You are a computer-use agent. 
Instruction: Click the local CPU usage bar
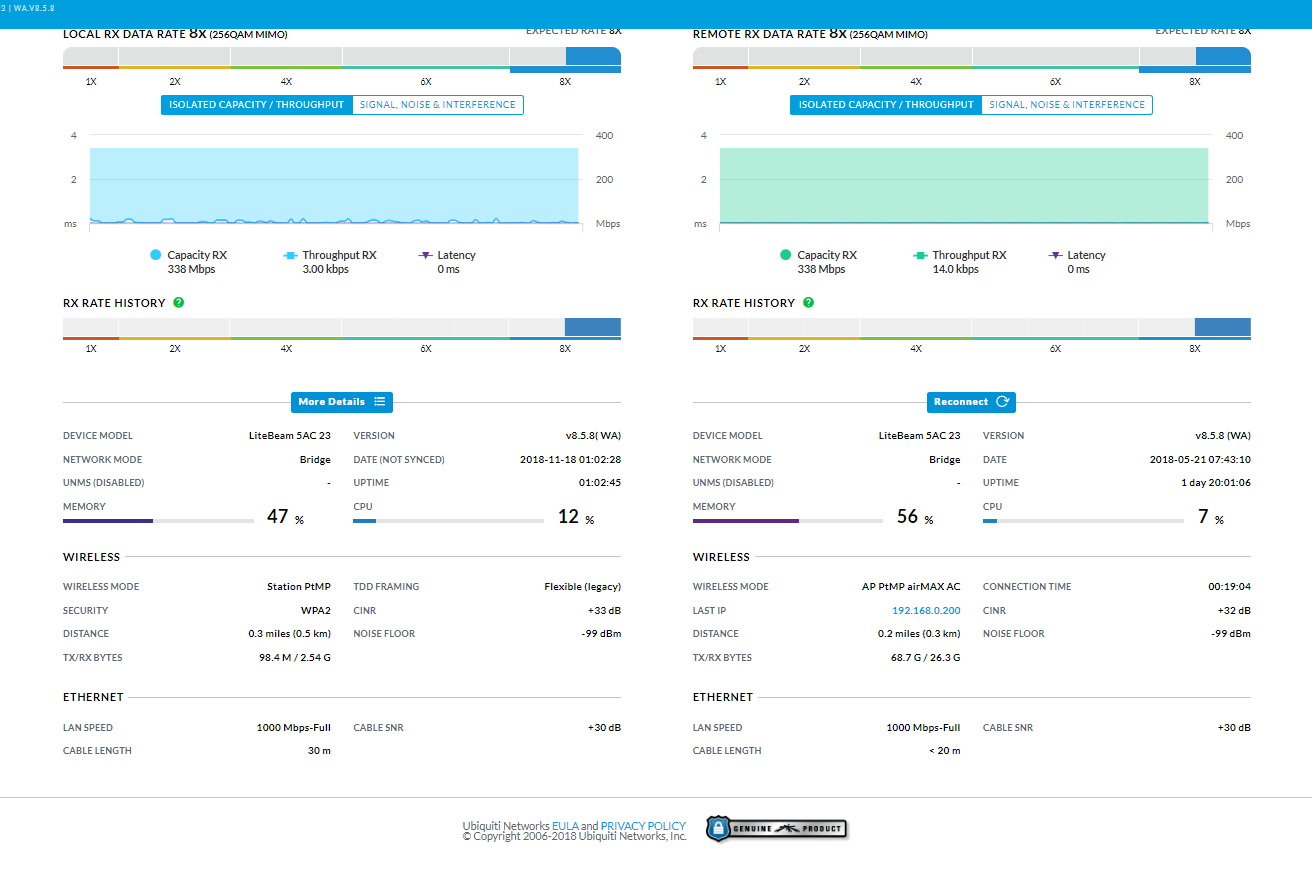448,520
